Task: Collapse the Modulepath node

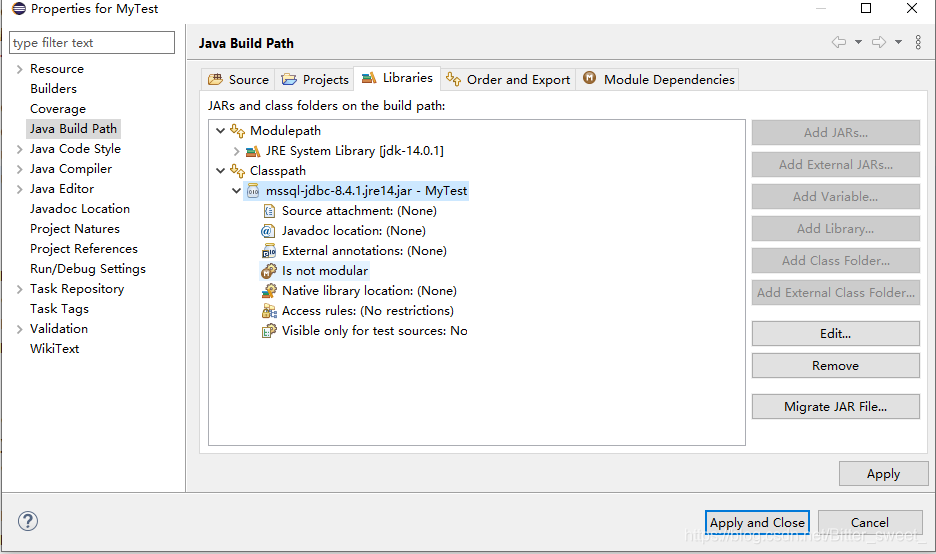Action: [220, 131]
